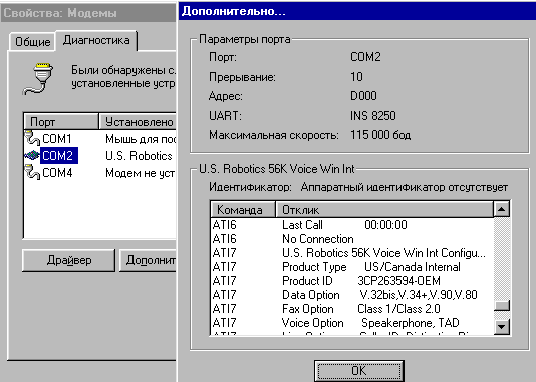This screenshot has width=536, height=382.
Task: Select the Product Type US/Canada Internal row
Action: tap(352, 267)
